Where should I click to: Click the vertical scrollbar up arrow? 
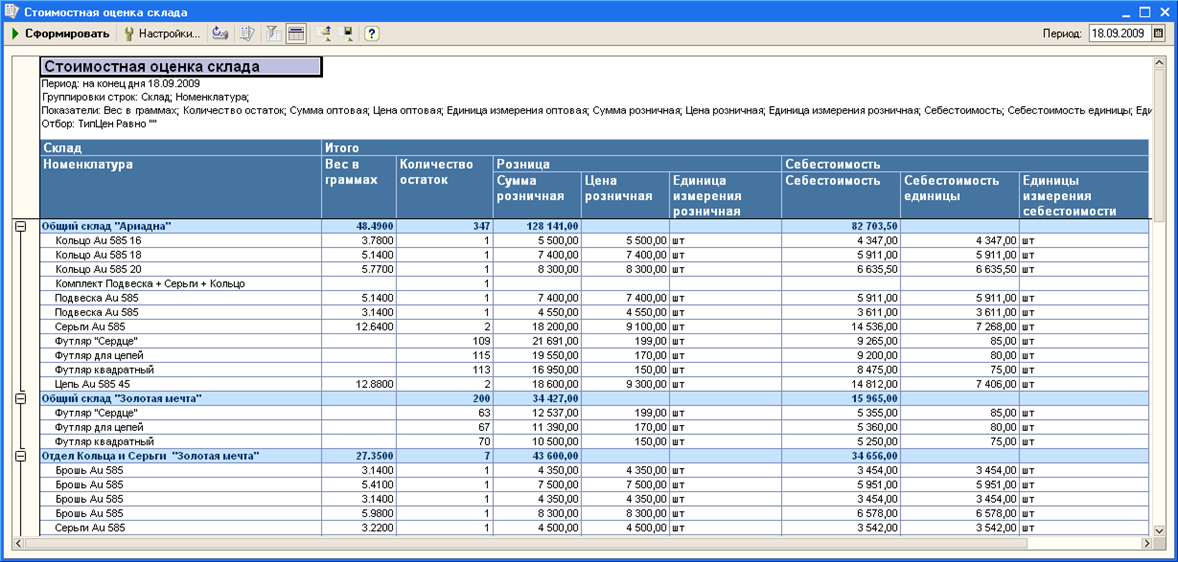1159,62
